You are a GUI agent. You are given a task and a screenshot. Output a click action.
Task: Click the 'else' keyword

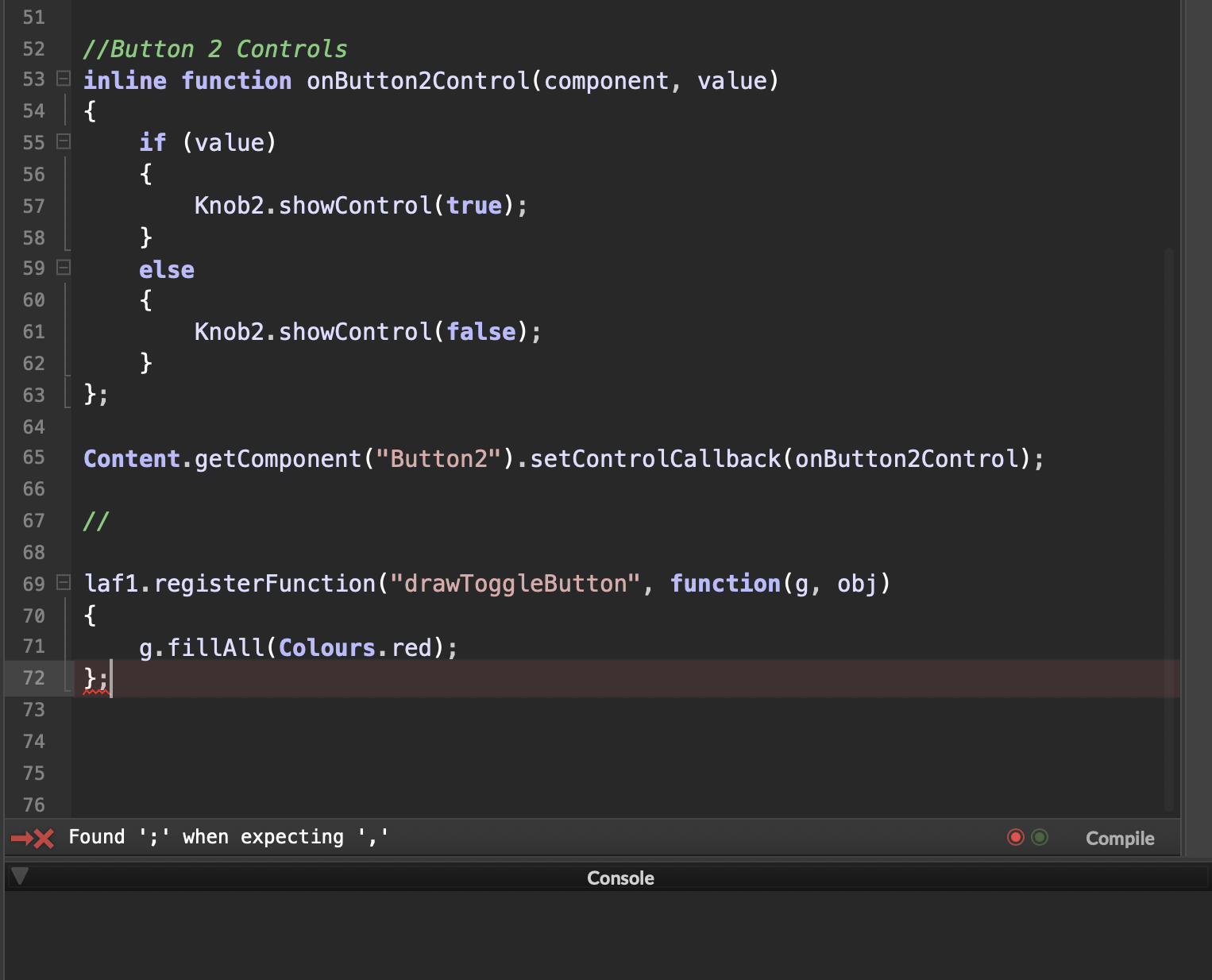tap(167, 269)
